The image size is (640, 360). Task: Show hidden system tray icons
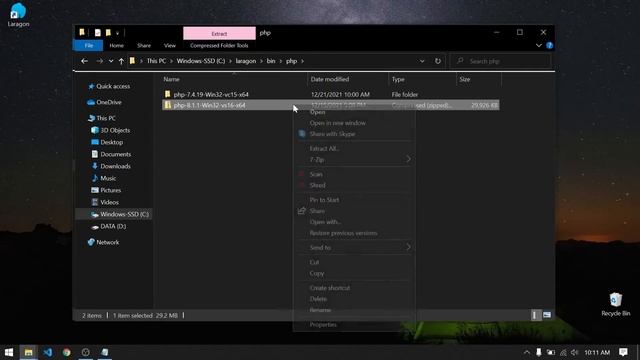pyautogui.click(x=527, y=352)
